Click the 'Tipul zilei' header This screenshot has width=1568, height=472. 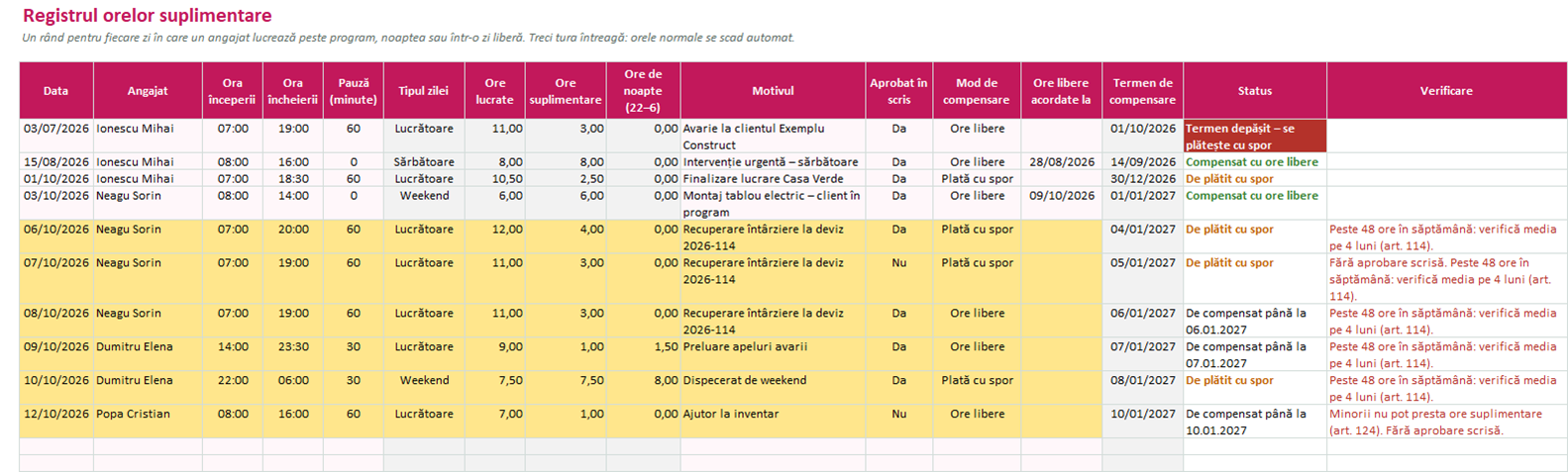point(424,91)
